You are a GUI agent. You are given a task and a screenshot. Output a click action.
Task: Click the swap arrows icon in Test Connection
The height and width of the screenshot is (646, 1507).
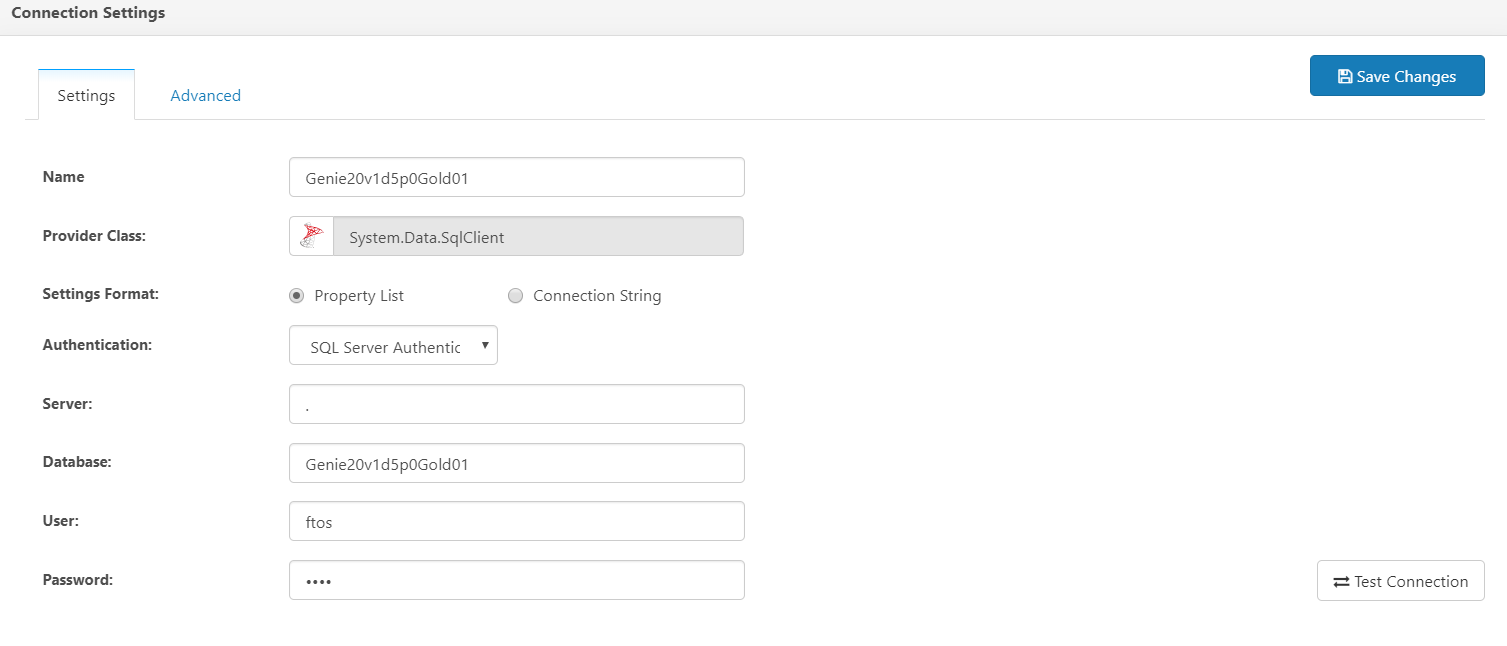click(x=1341, y=582)
